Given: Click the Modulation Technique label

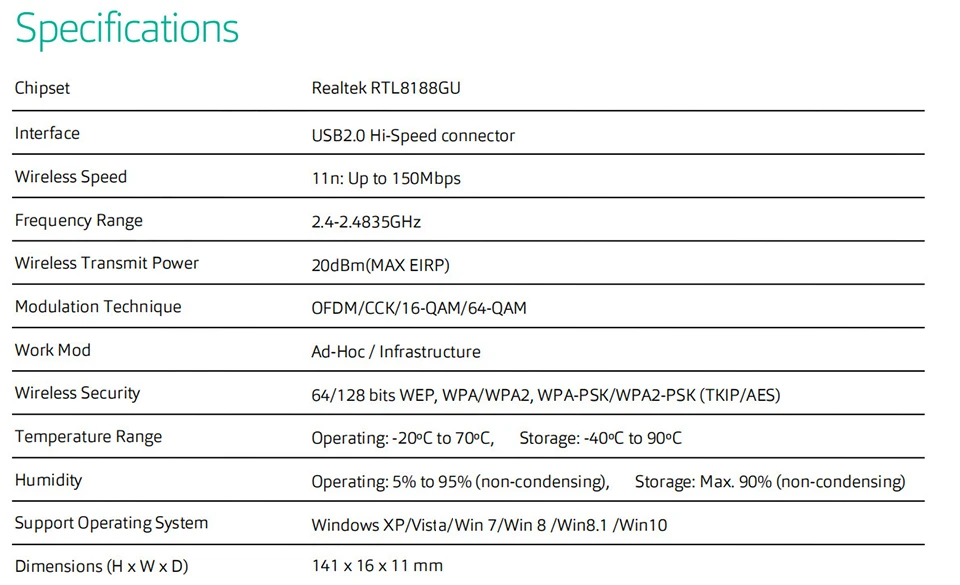Looking at the screenshot, I should [x=98, y=307].
